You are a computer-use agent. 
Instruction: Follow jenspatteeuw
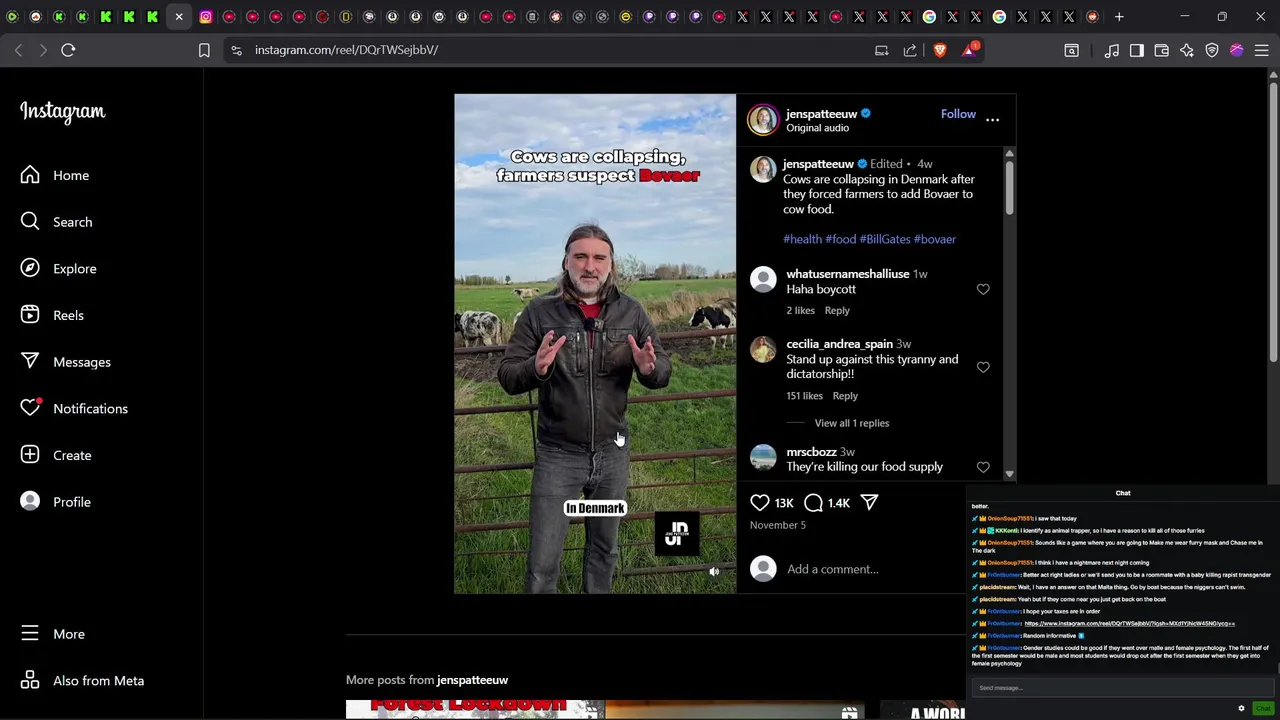click(958, 114)
